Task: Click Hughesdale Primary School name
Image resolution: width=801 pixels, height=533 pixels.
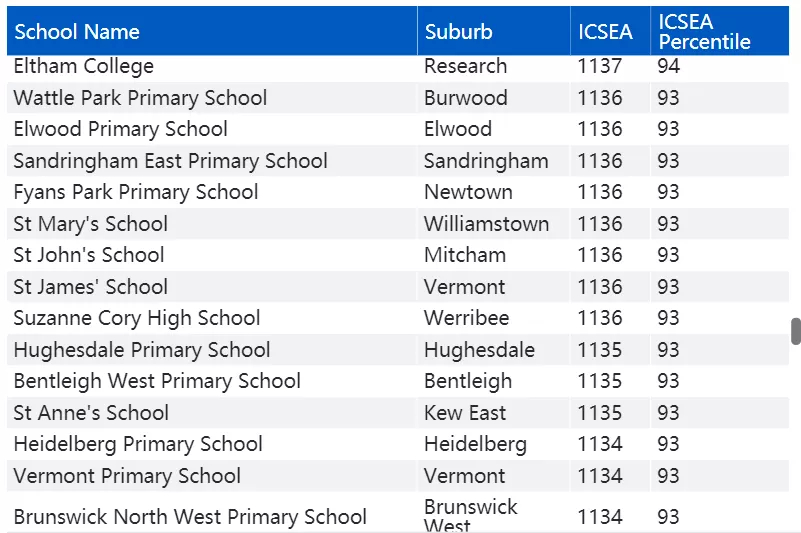Action: click(x=142, y=350)
